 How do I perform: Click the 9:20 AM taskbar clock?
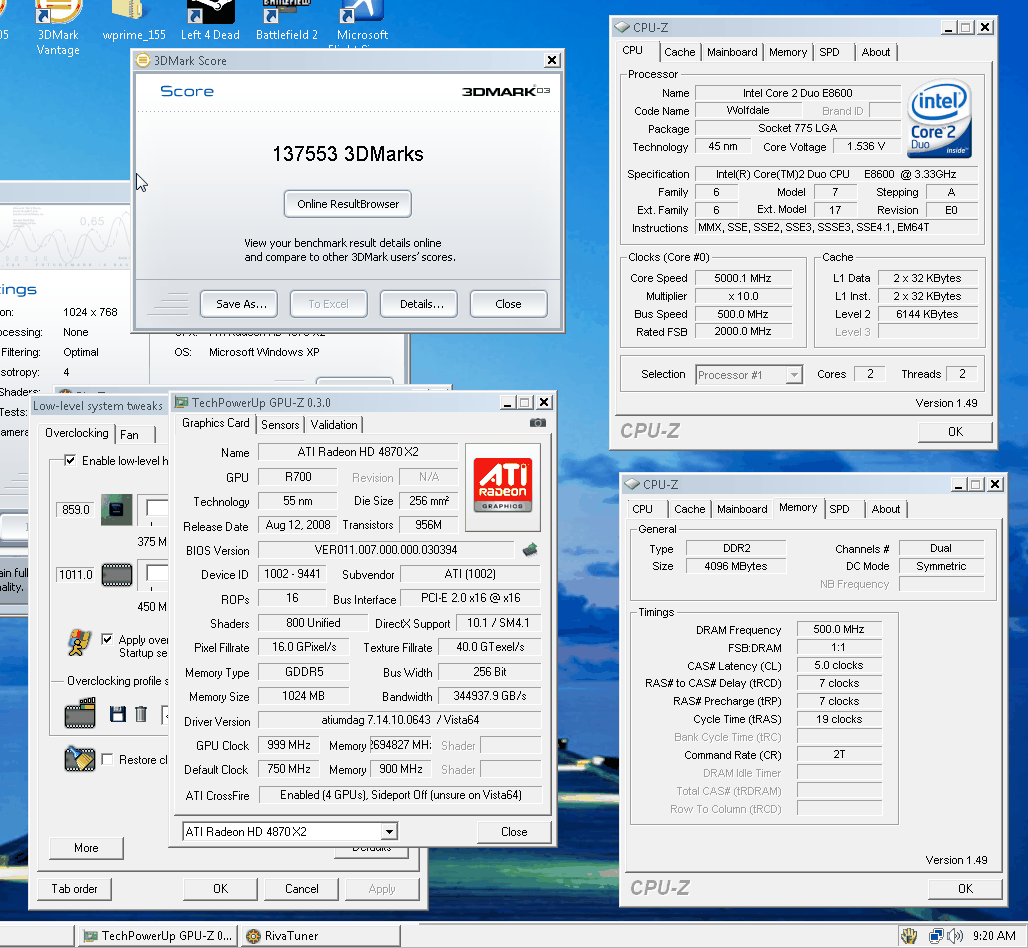[x=994, y=936]
